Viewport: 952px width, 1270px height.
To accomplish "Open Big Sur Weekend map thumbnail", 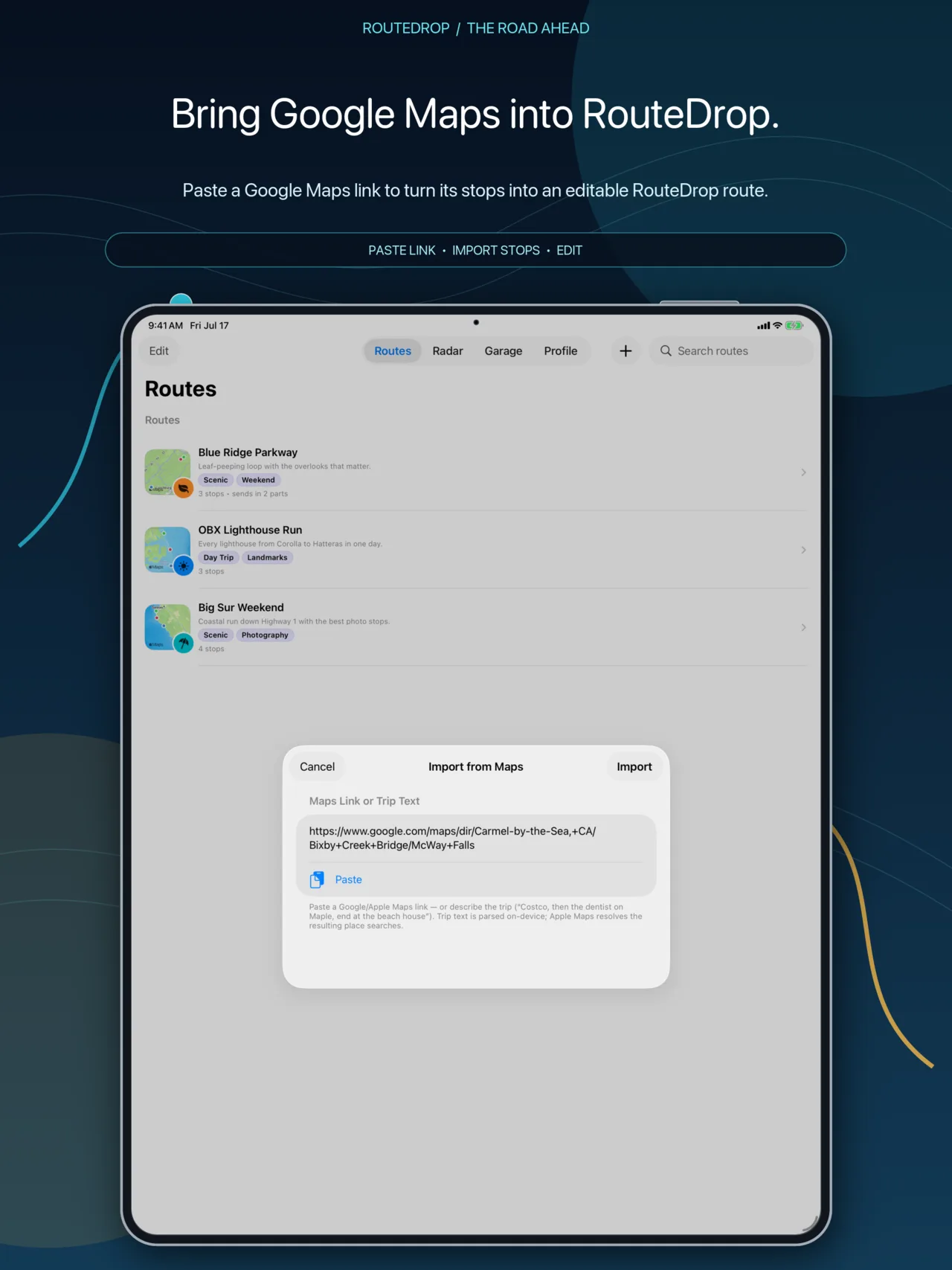I will [x=167, y=627].
